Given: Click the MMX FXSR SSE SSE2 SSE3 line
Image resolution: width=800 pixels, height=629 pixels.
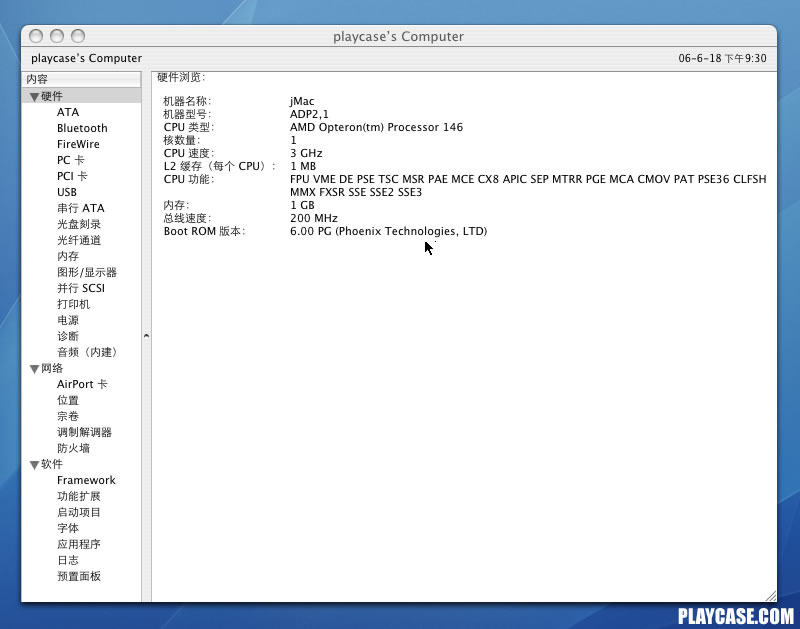Looking at the screenshot, I should (x=356, y=192).
